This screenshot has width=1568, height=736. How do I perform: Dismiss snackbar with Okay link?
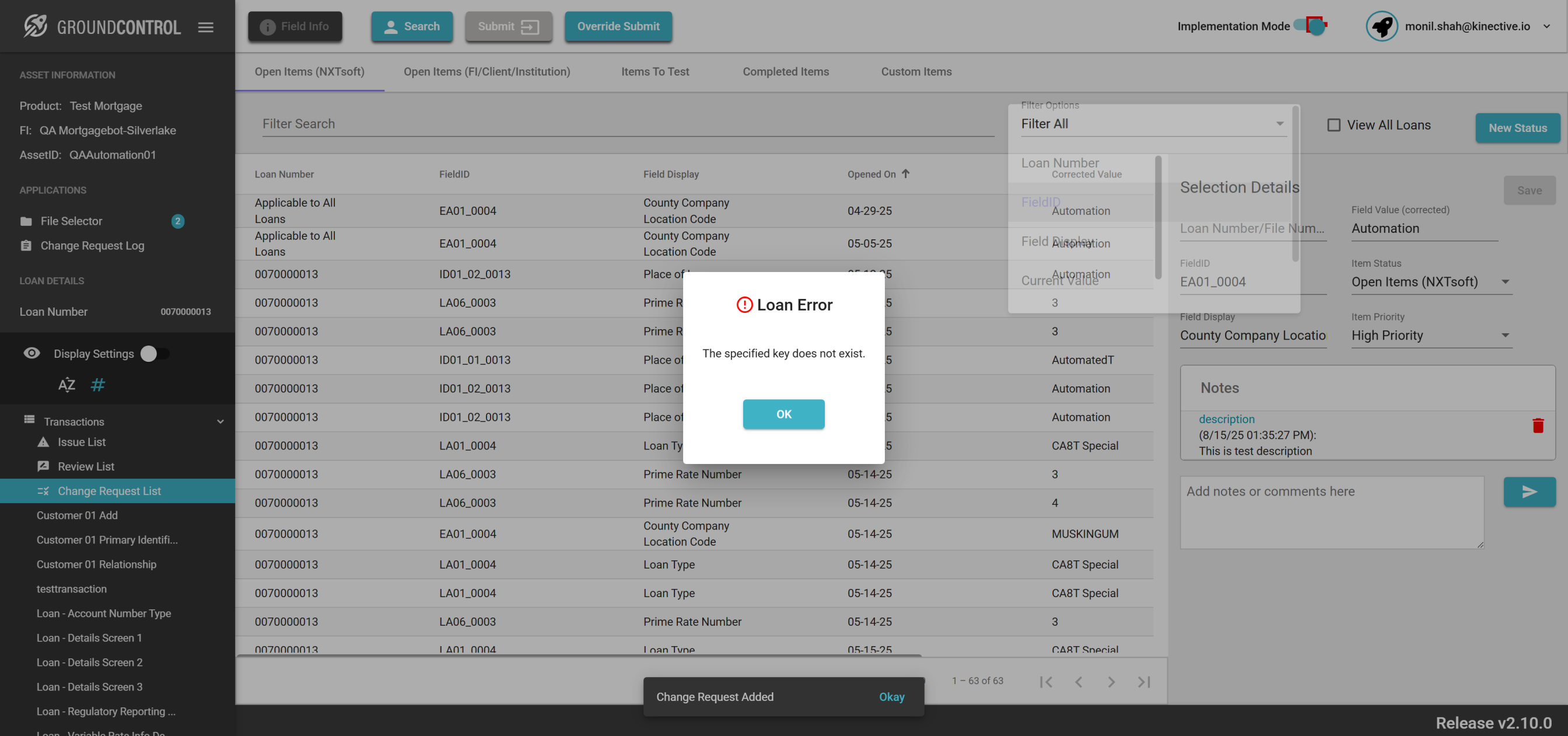pos(891,696)
